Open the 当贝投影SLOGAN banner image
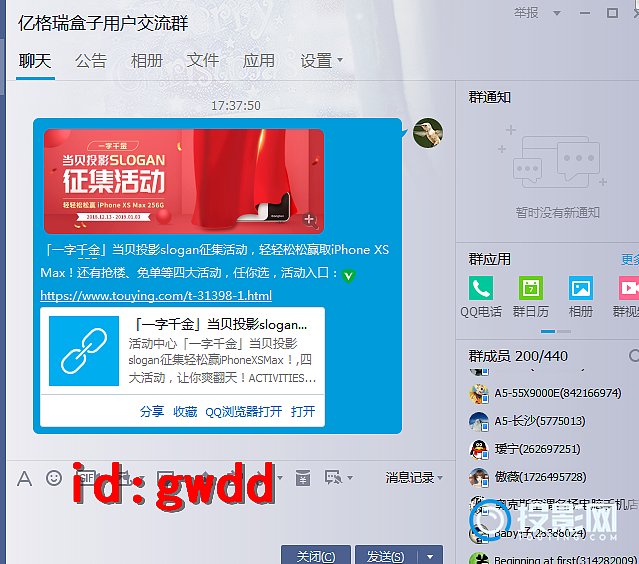639x564 pixels. 184,181
